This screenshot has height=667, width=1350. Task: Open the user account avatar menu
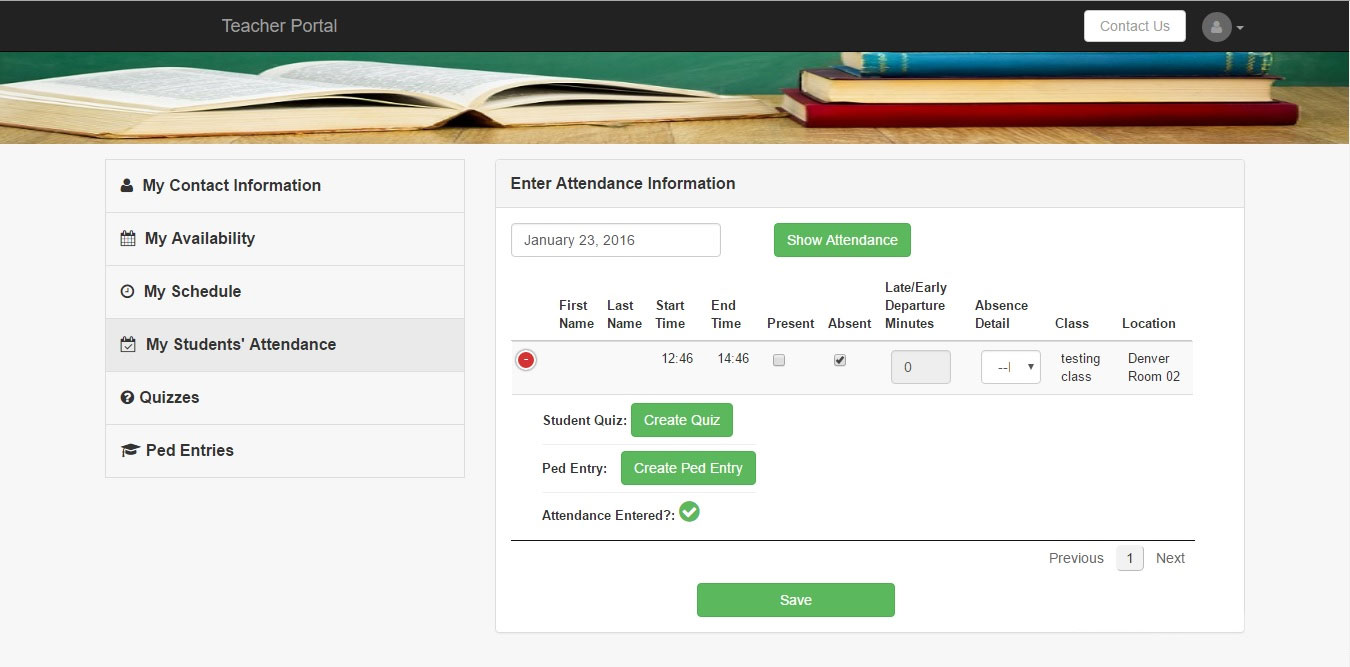[x=1222, y=27]
